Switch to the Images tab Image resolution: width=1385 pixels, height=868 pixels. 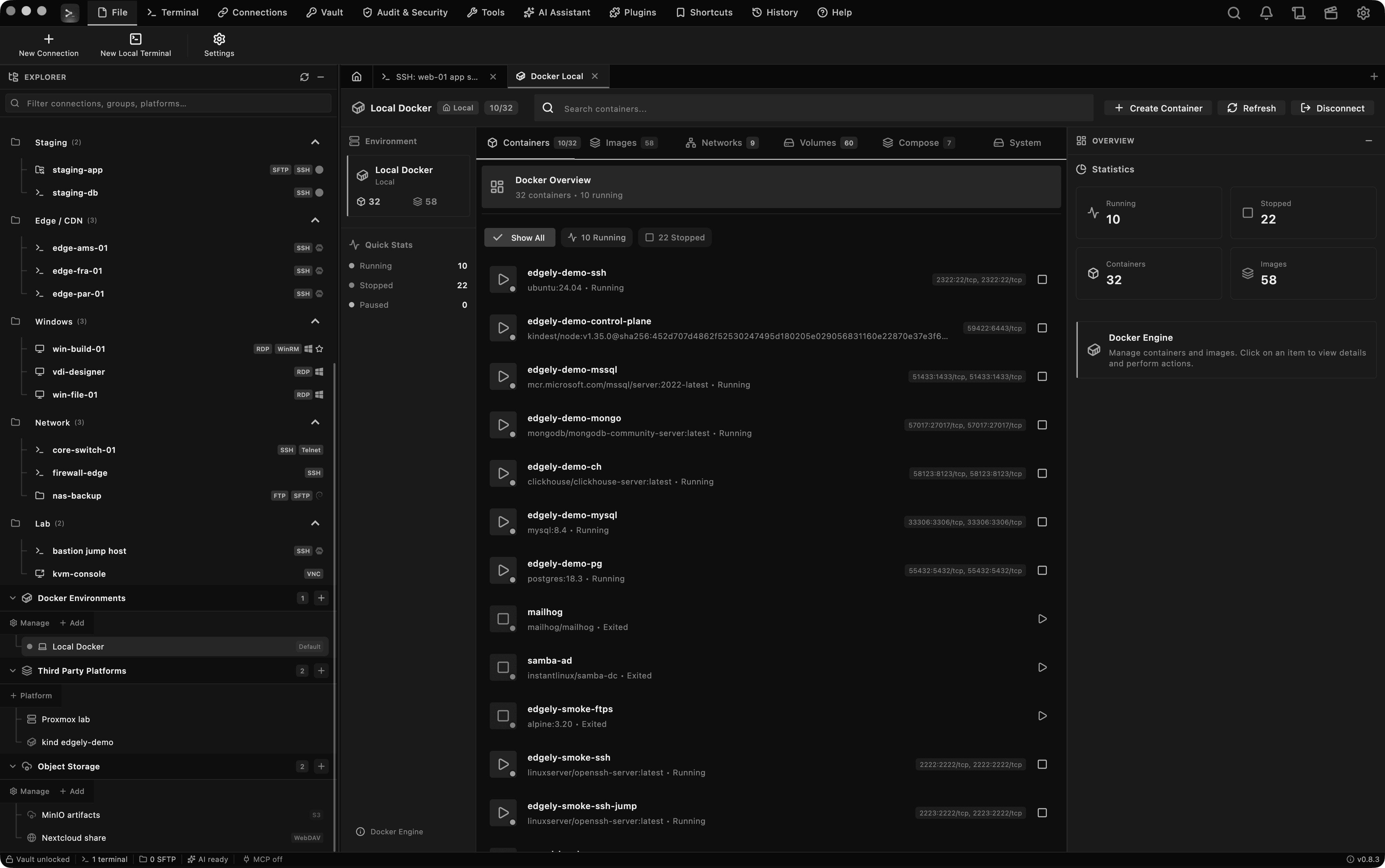[623, 142]
